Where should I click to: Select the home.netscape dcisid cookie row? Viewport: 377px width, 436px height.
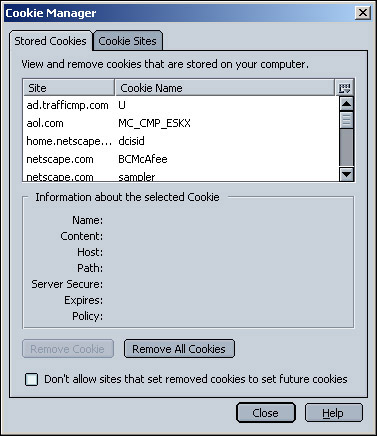pos(180,141)
